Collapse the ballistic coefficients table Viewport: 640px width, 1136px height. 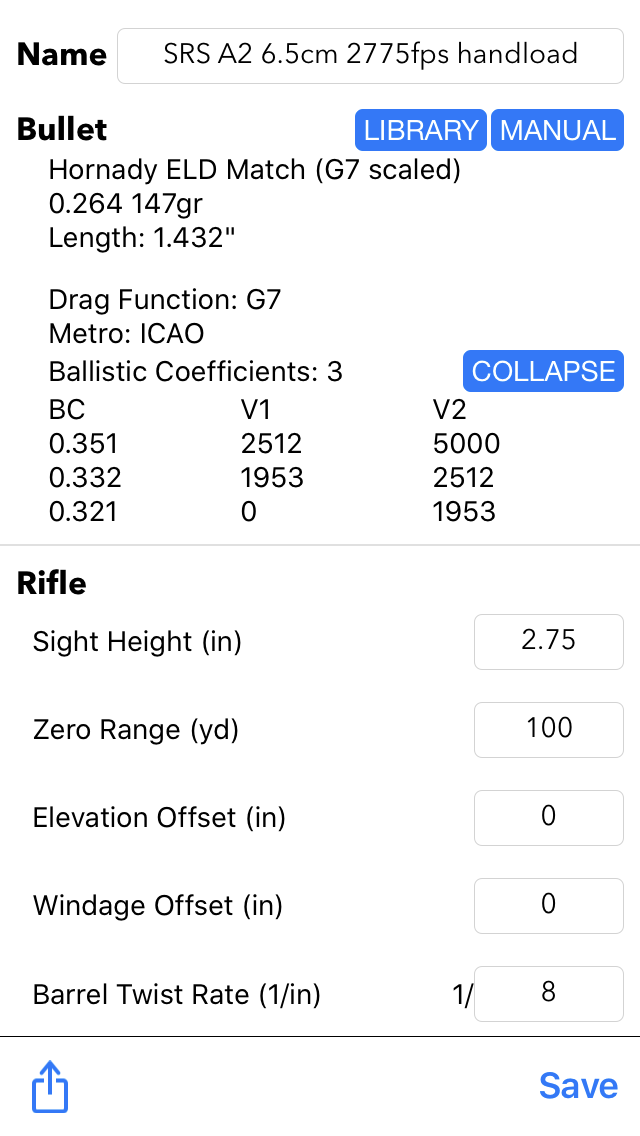pos(543,371)
